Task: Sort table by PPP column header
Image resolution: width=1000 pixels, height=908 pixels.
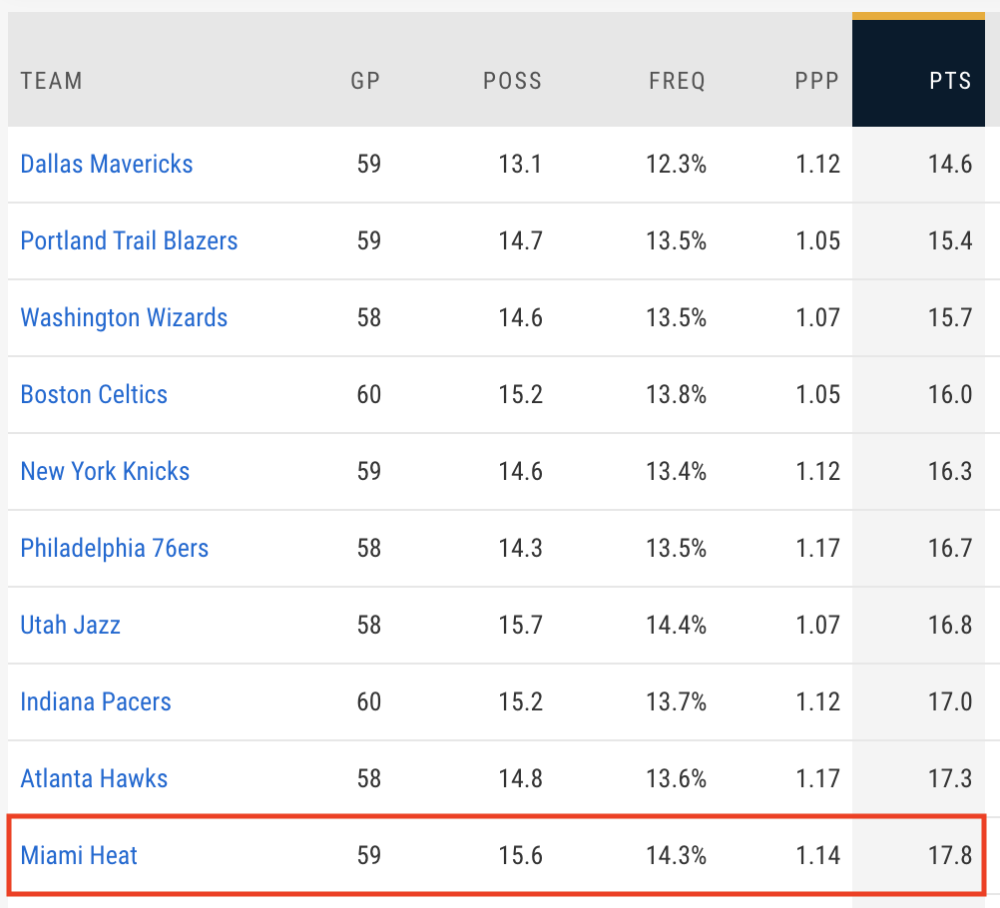Action: click(817, 81)
